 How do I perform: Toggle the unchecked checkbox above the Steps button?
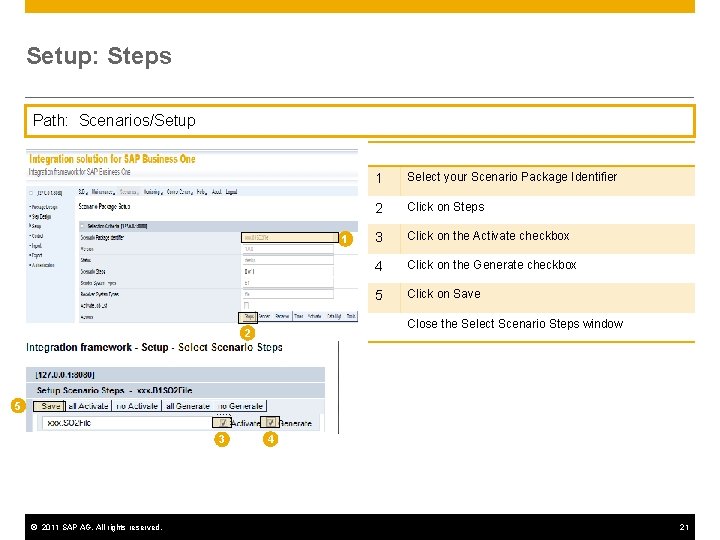[x=247, y=305]
